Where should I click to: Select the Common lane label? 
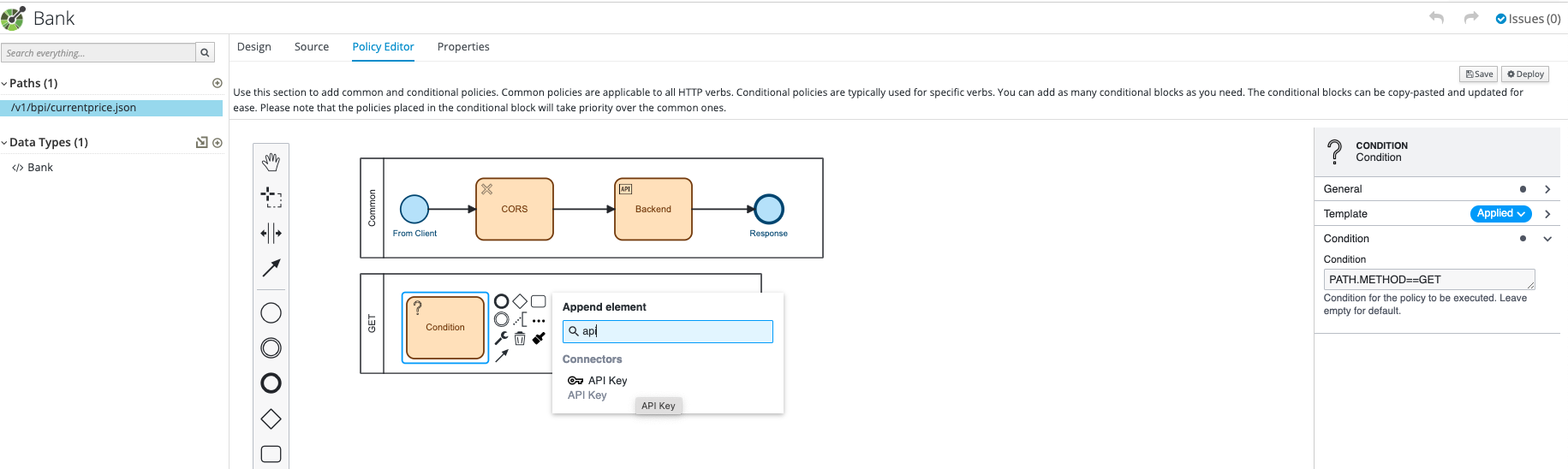tap(373, 208)
